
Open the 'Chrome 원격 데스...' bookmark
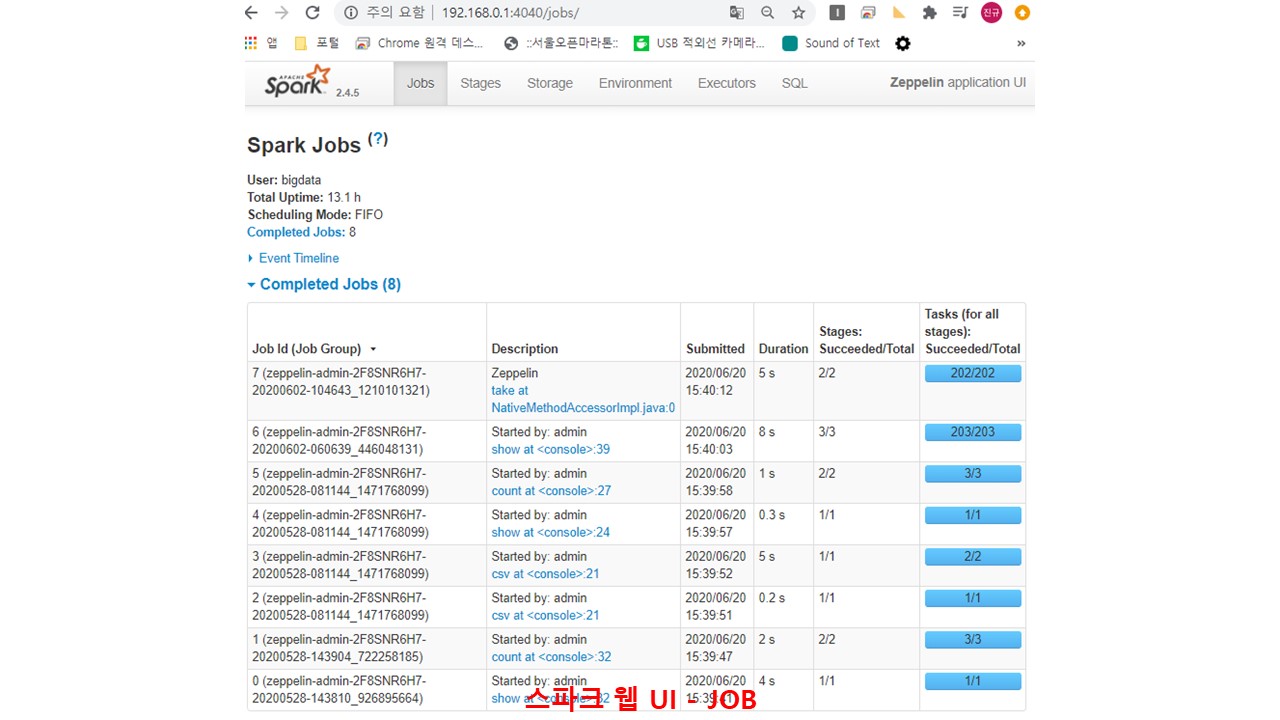(x=418, y=43)
